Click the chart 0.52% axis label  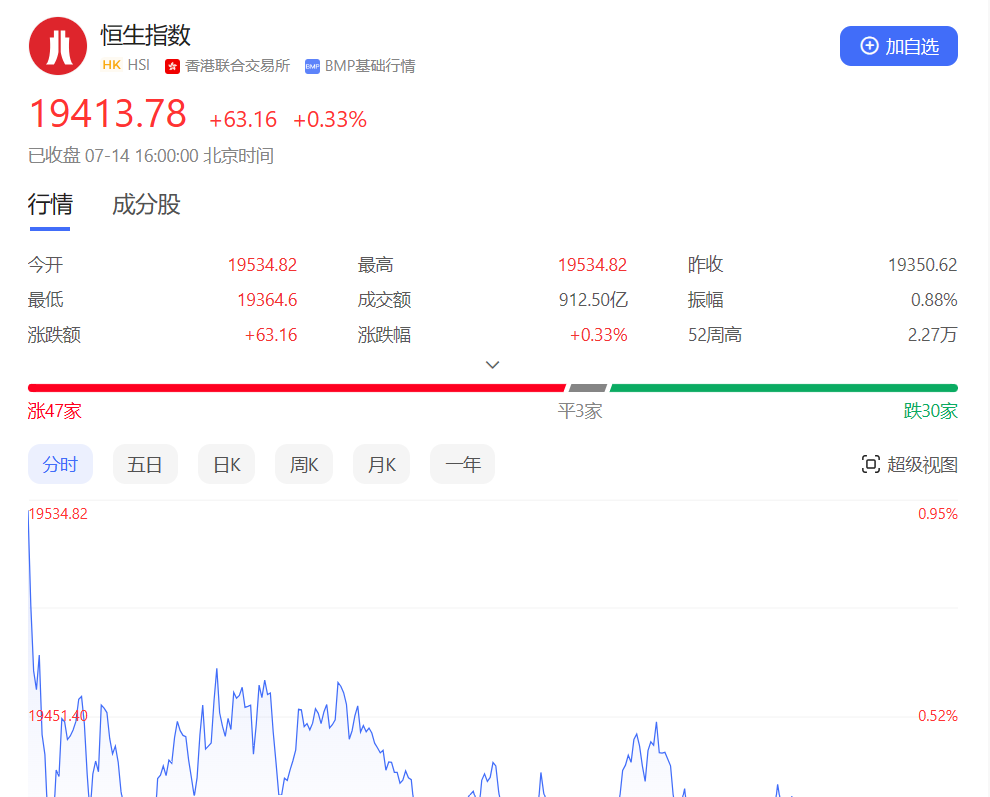[938, 716]
